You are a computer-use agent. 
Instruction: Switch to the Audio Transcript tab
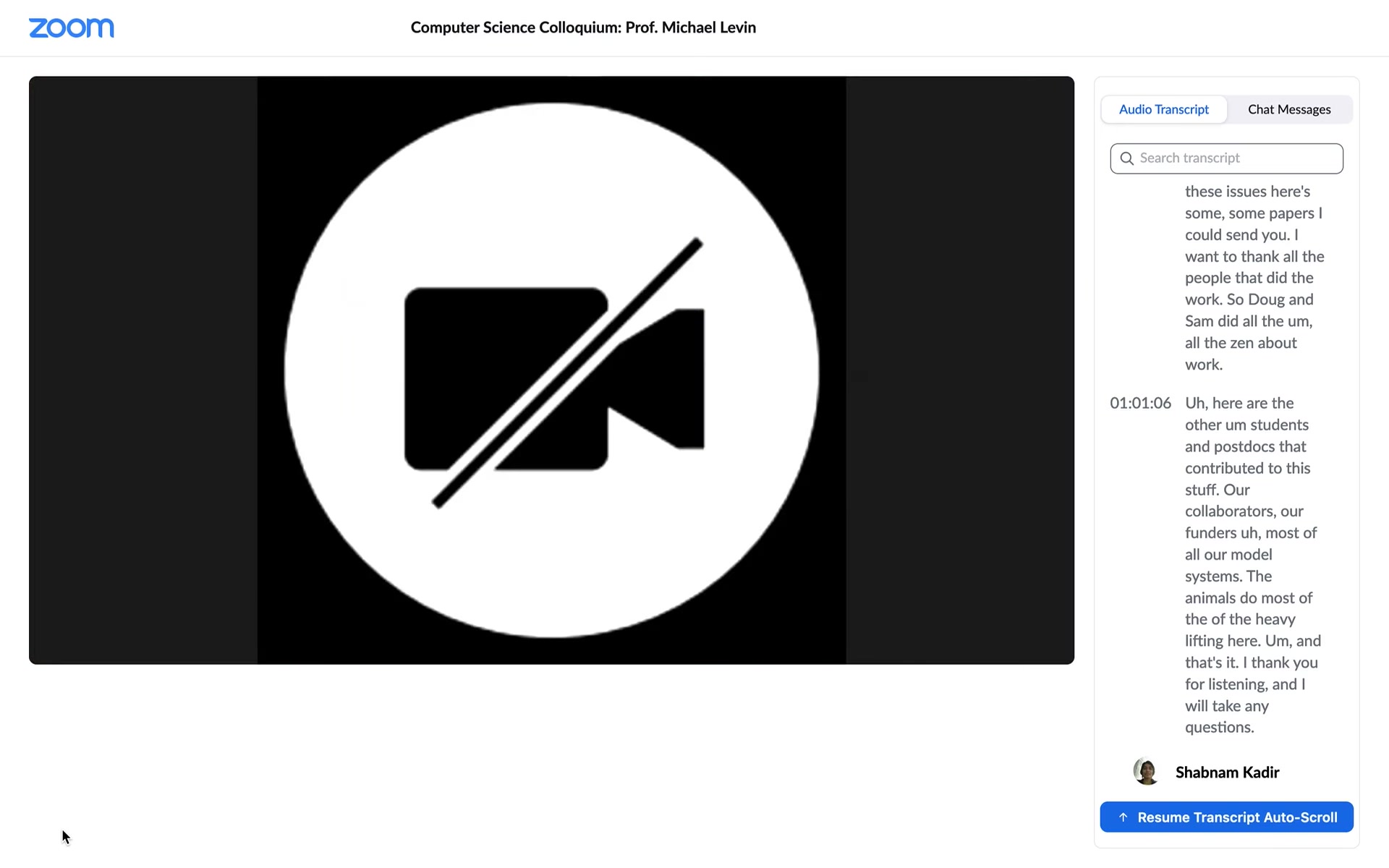click(x=1163, y=109)
